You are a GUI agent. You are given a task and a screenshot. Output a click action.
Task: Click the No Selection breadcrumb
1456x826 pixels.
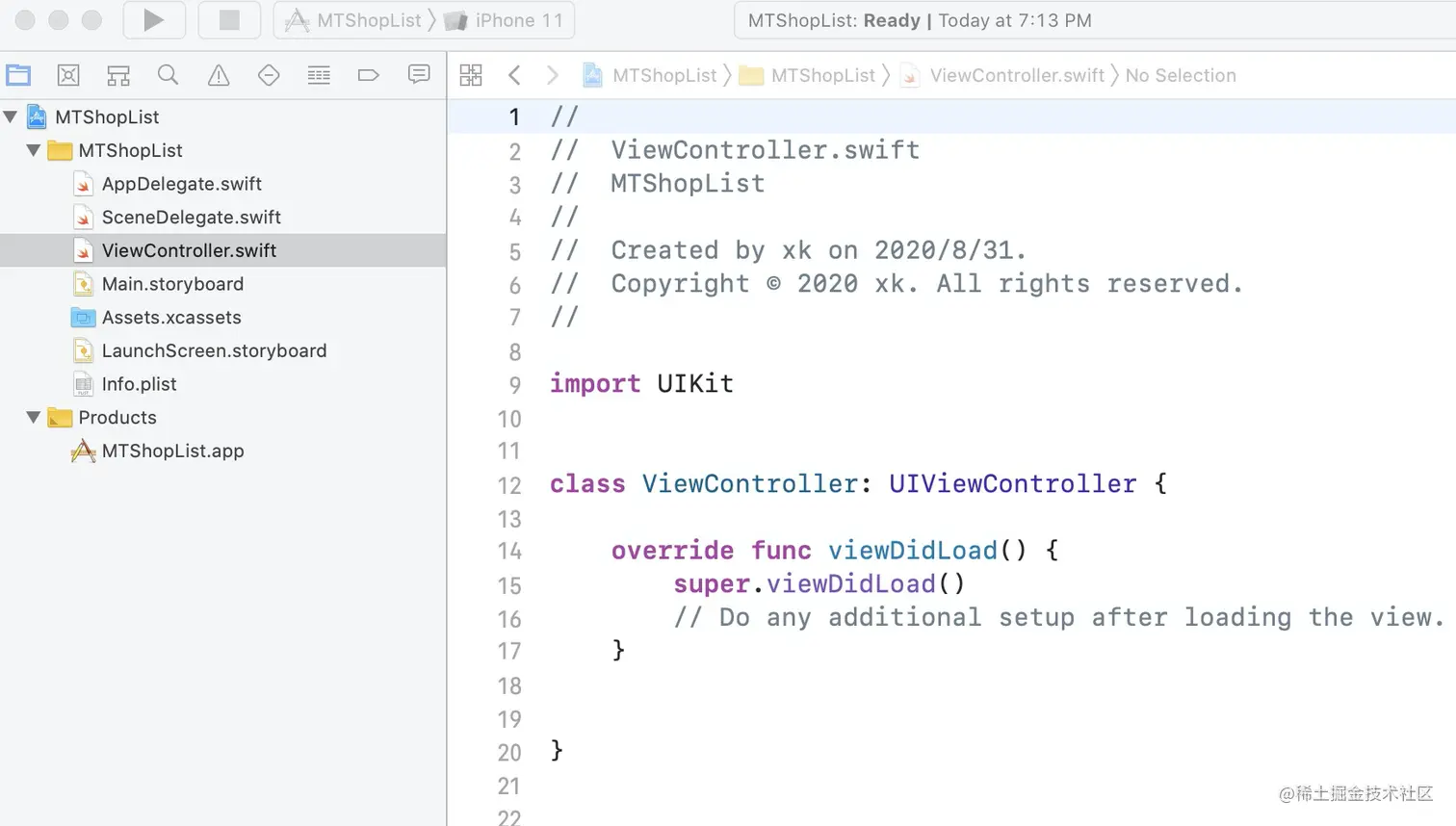pos(1181,75)
